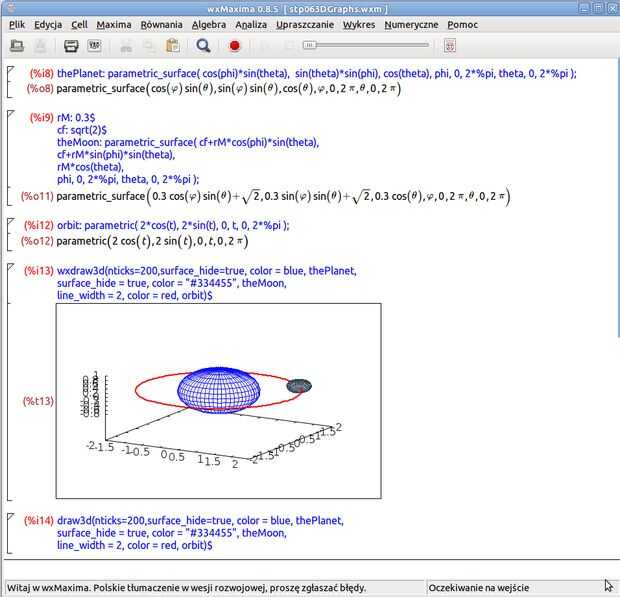Click the help icon at toolbar end
The height and width of the screenshot is (597, 620).
(x=450, y=46)
